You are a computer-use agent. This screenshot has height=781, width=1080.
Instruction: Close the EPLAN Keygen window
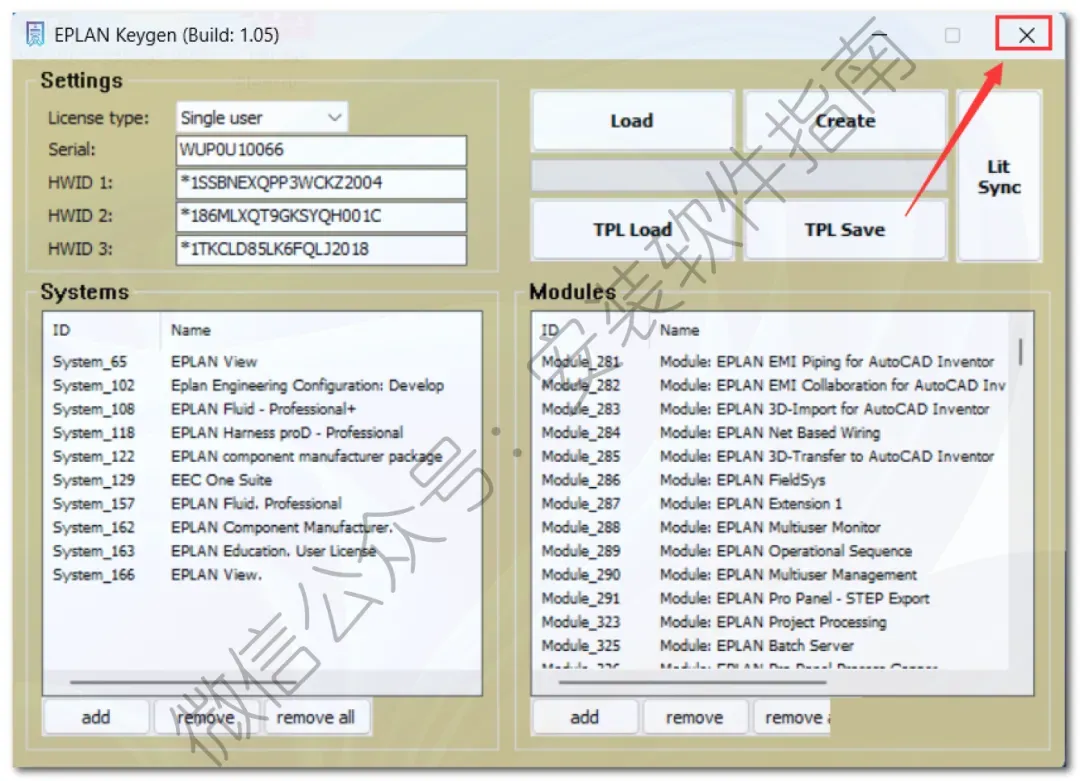1026,34
